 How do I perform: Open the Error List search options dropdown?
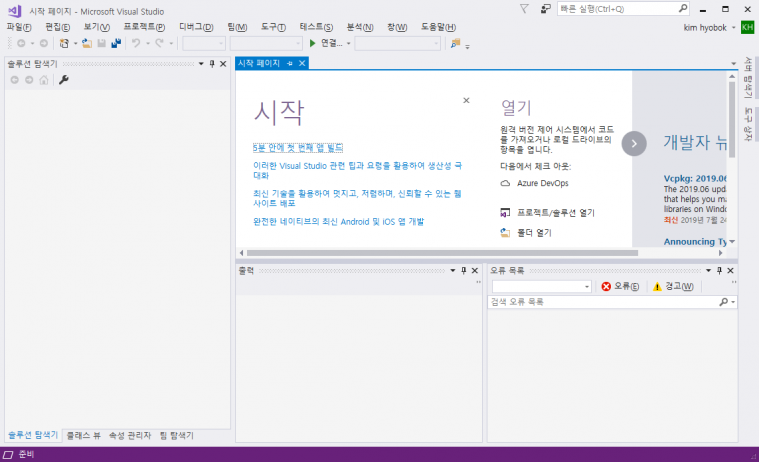pos(734,302)
